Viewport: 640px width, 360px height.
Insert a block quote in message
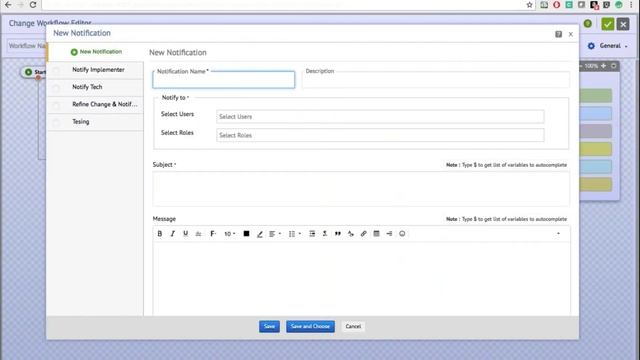(338, 234)
